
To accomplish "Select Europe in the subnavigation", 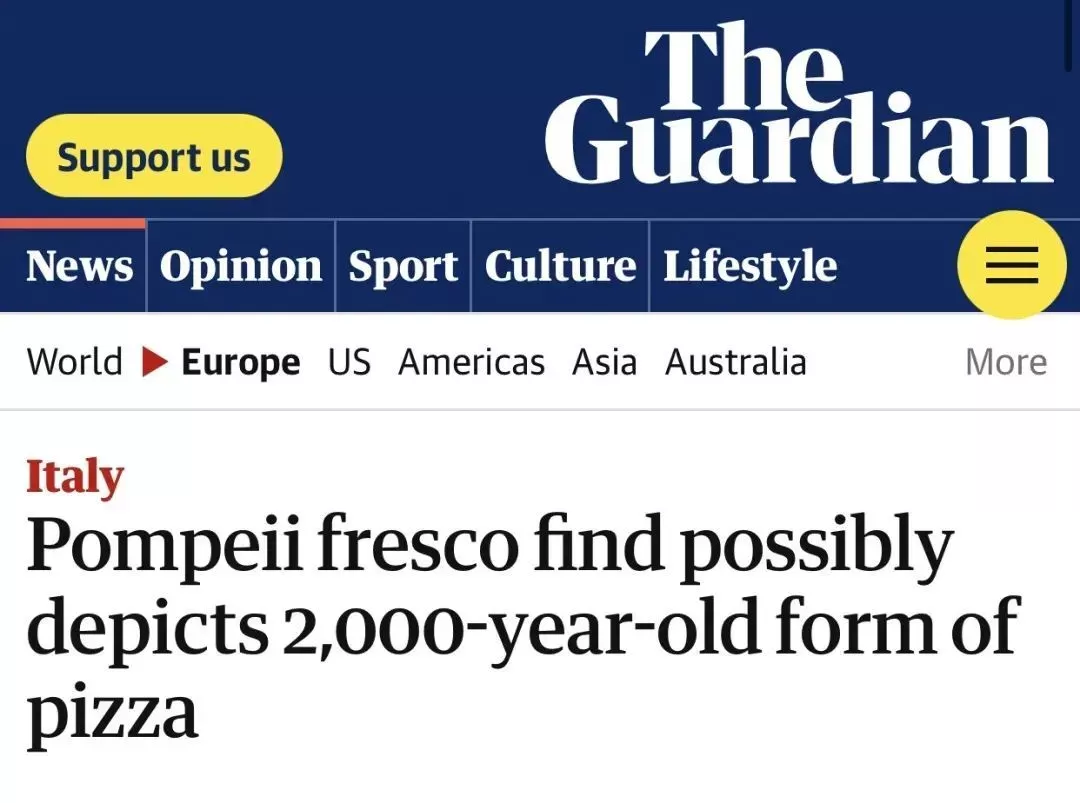I will 240,363.
